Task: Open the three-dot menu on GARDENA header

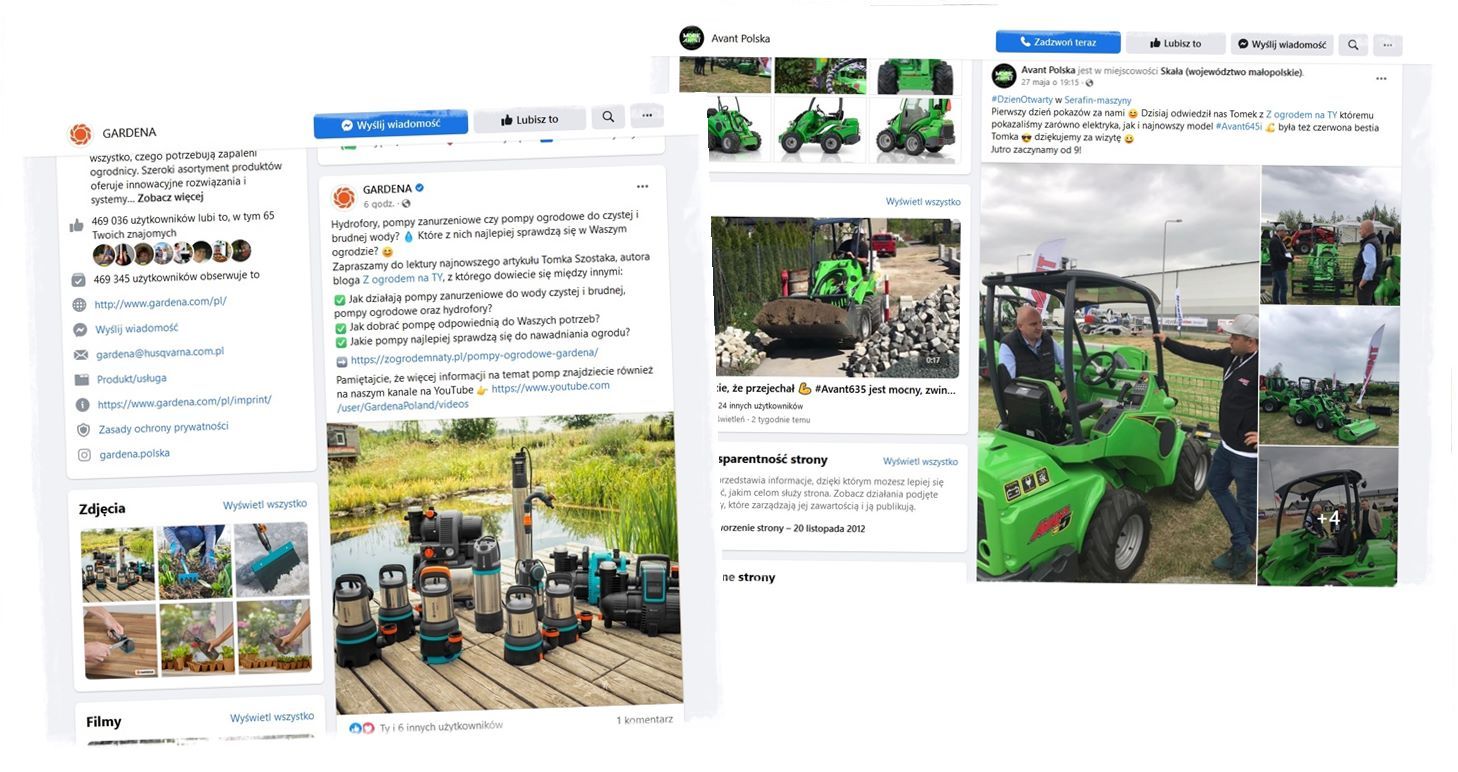Action: [647, 116]
